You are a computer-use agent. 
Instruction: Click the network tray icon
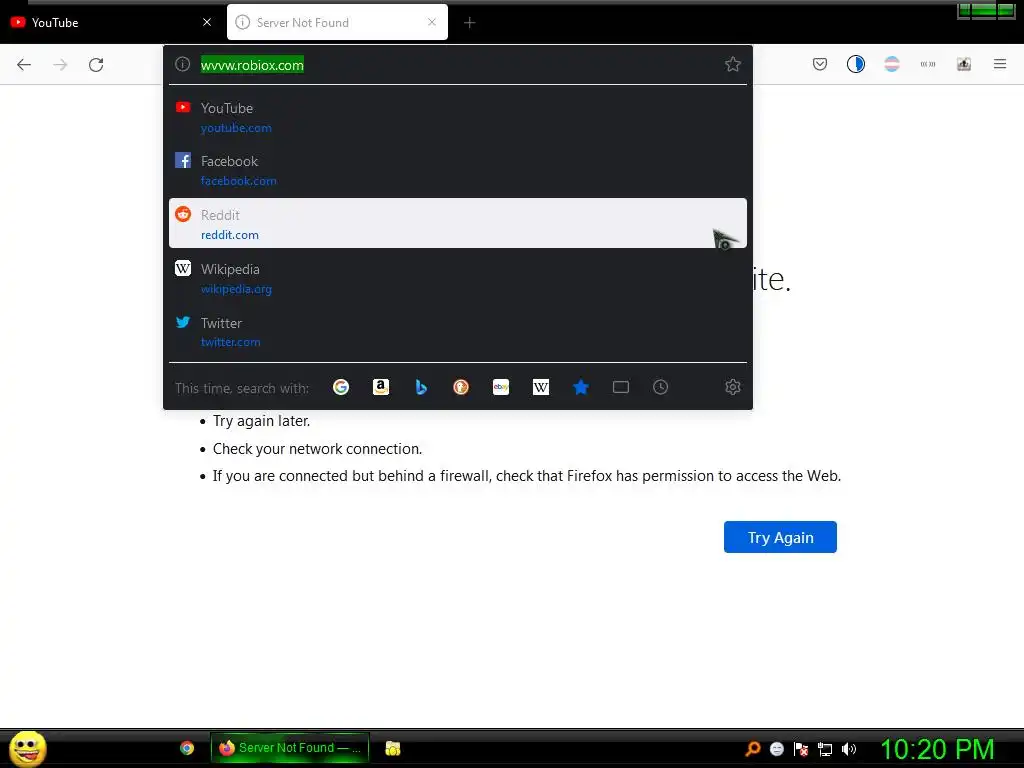pyautogui.click(x=825, y=749)
